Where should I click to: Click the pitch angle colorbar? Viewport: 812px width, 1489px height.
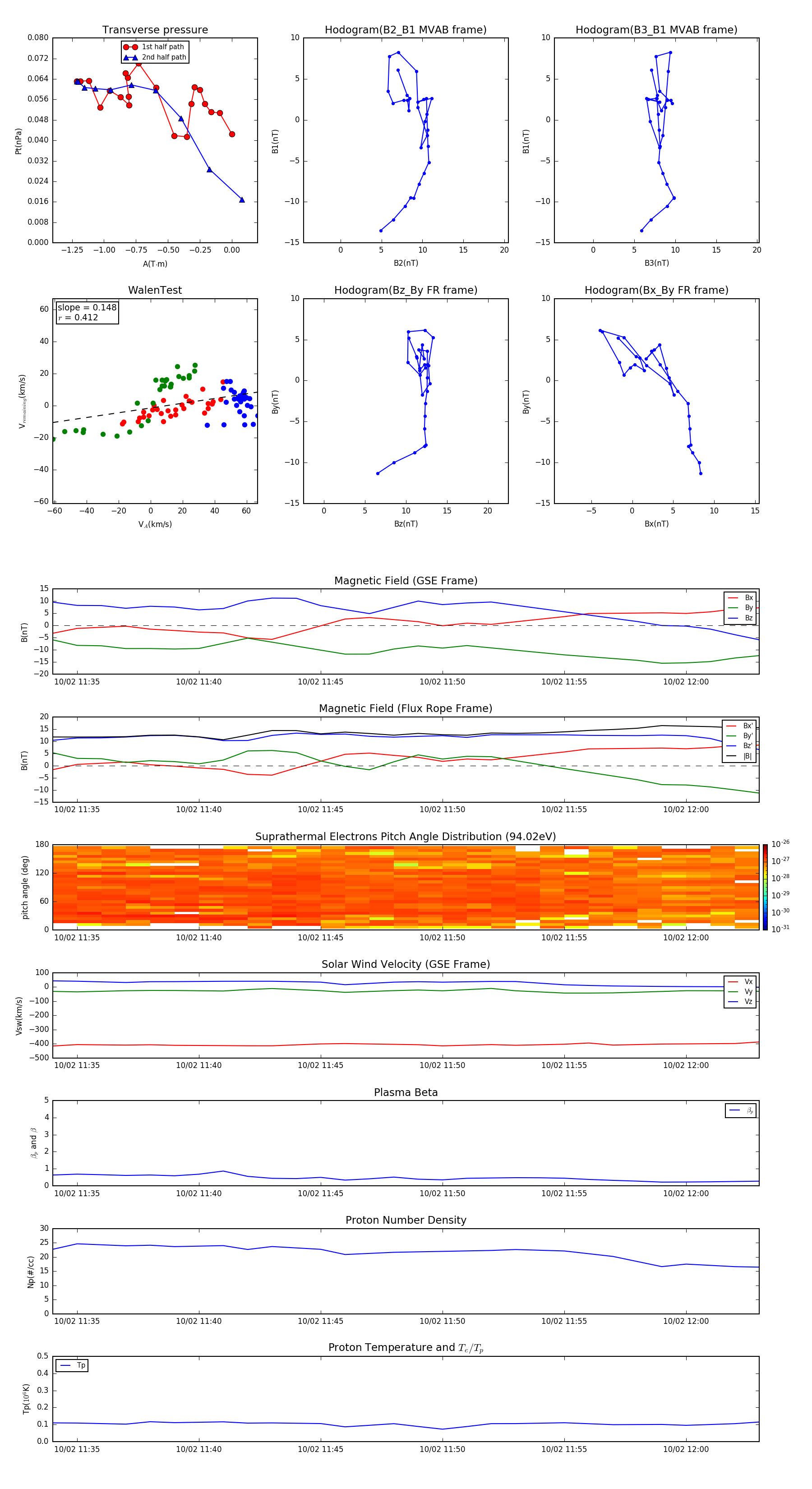pyautogui.click(x=765, y=887)
